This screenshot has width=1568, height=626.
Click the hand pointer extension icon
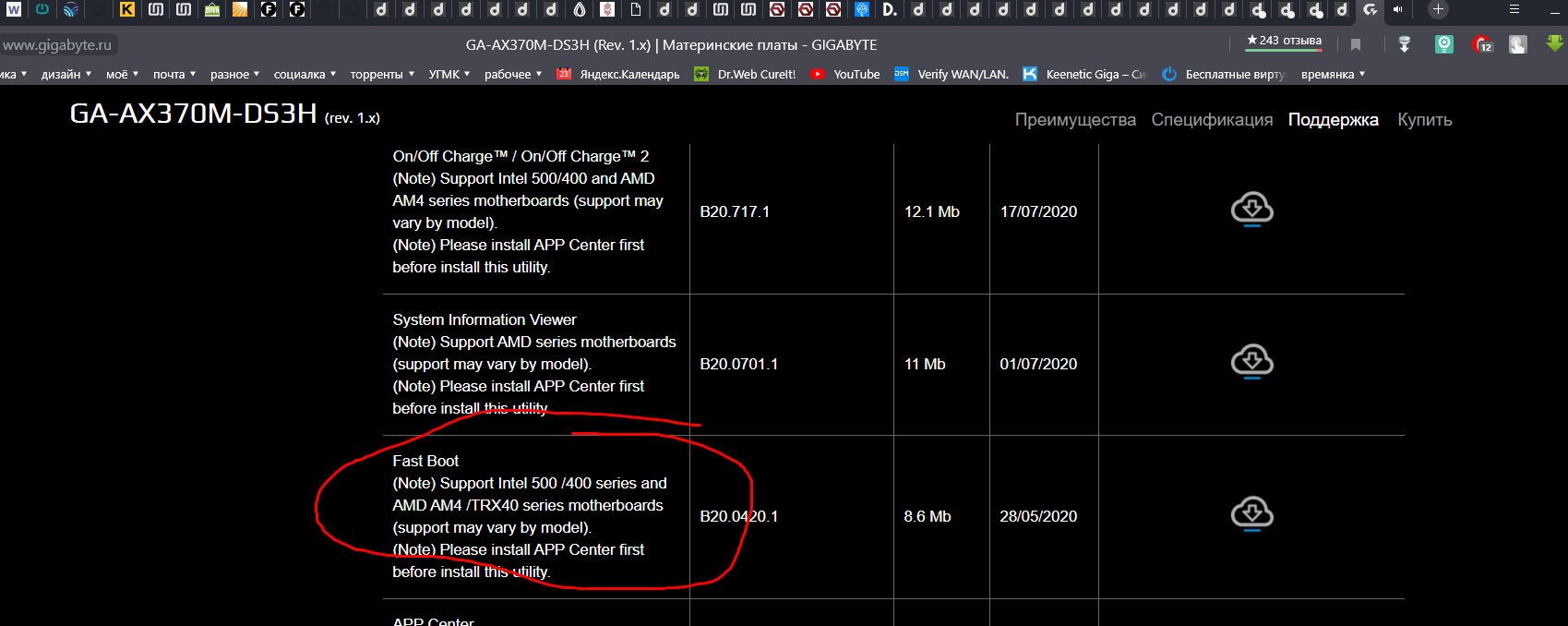1518,44
